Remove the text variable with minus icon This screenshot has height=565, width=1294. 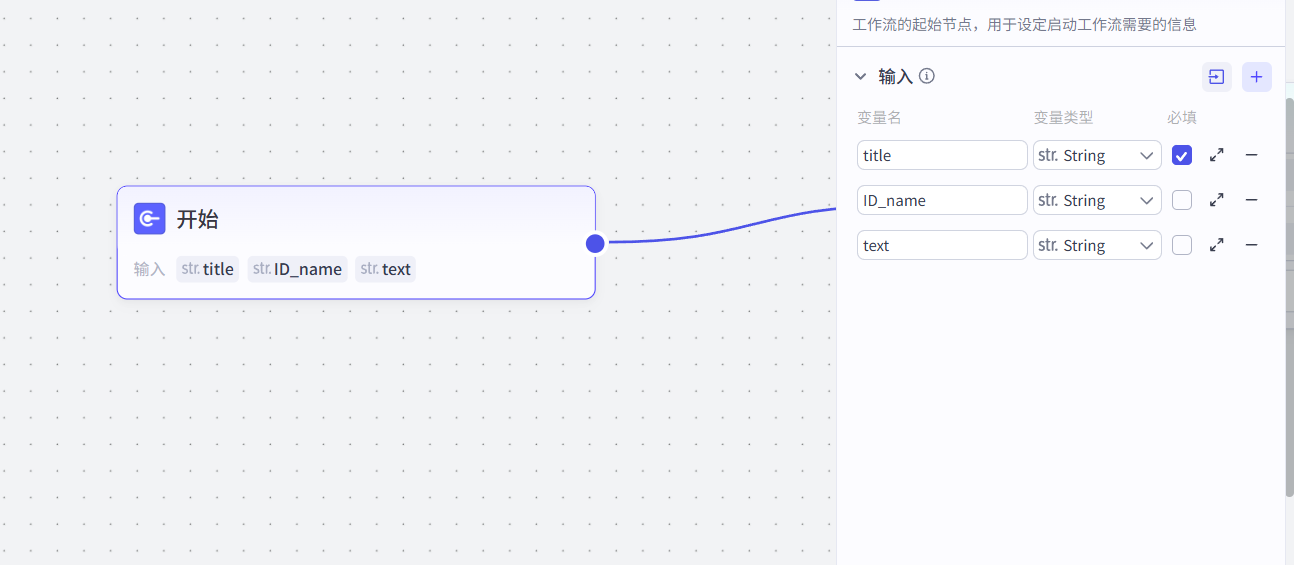click(1251, 245)
